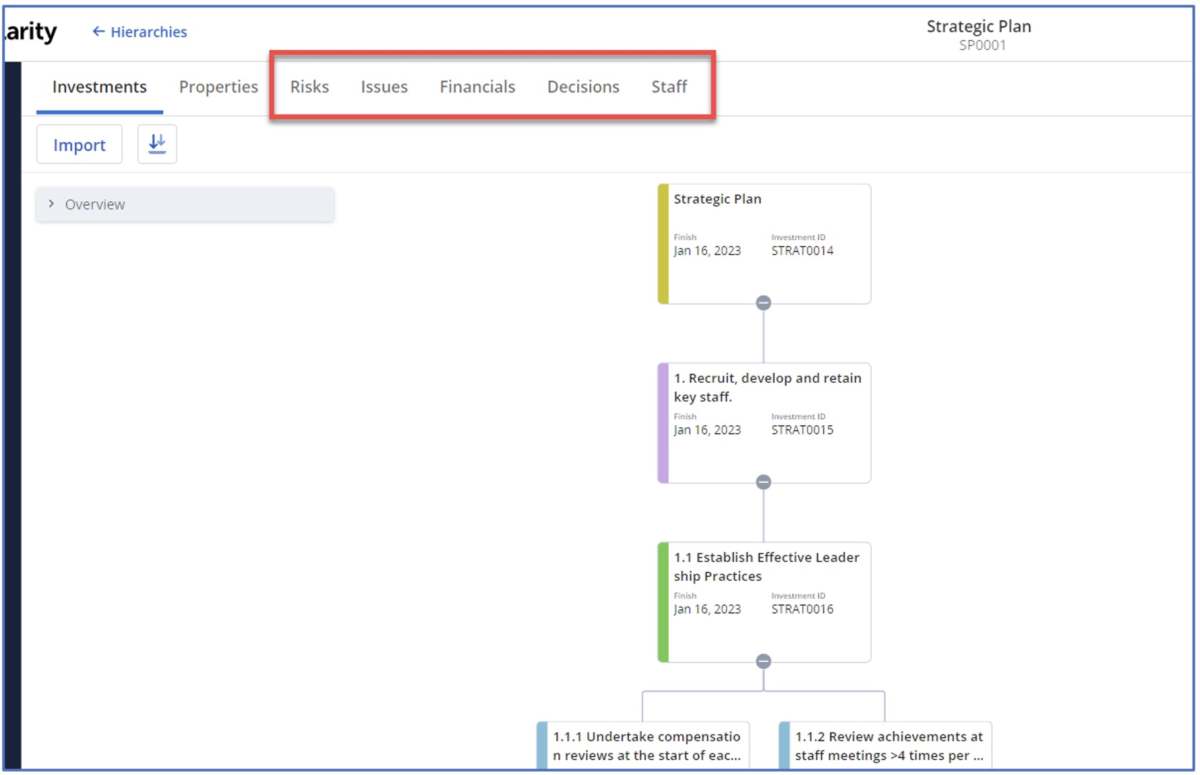1200x775 pixels.
Task: Switch to the Risks tab
Action: click(x=309, y=87)
